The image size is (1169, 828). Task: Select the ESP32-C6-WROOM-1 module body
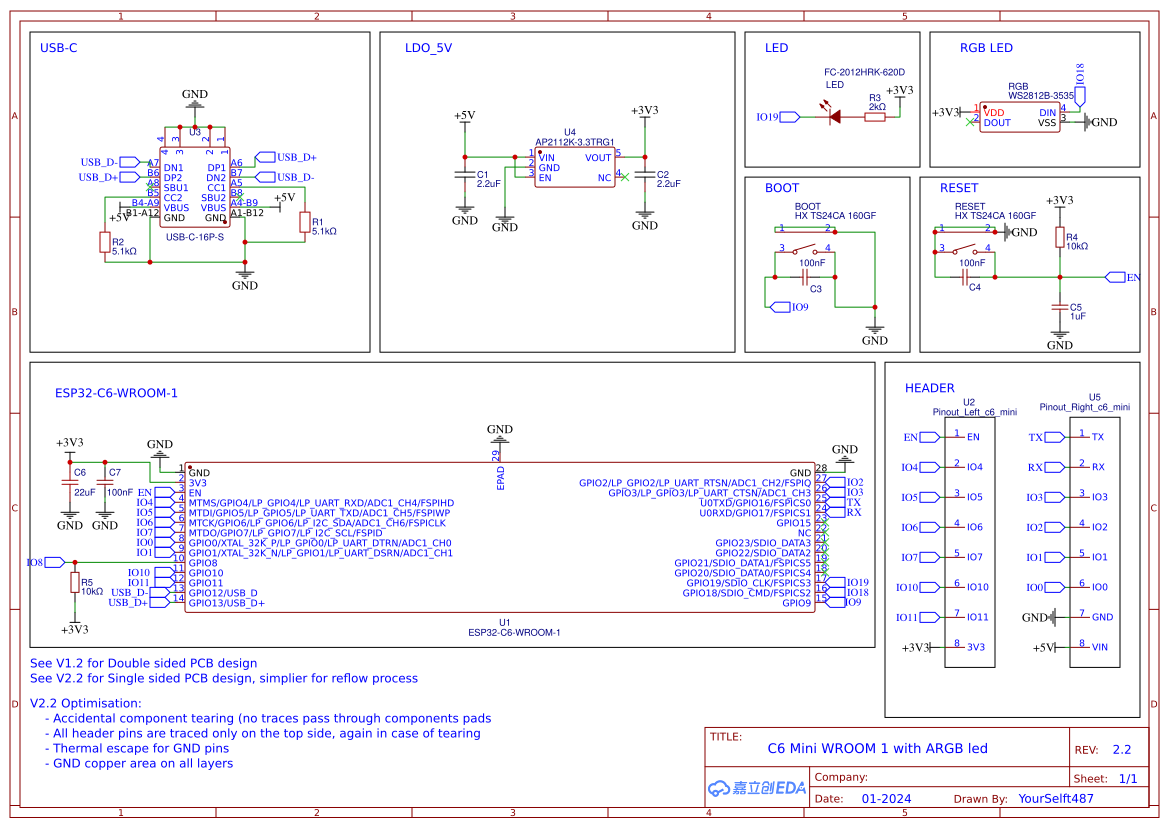pyautogui.click(x=500, y=538)
